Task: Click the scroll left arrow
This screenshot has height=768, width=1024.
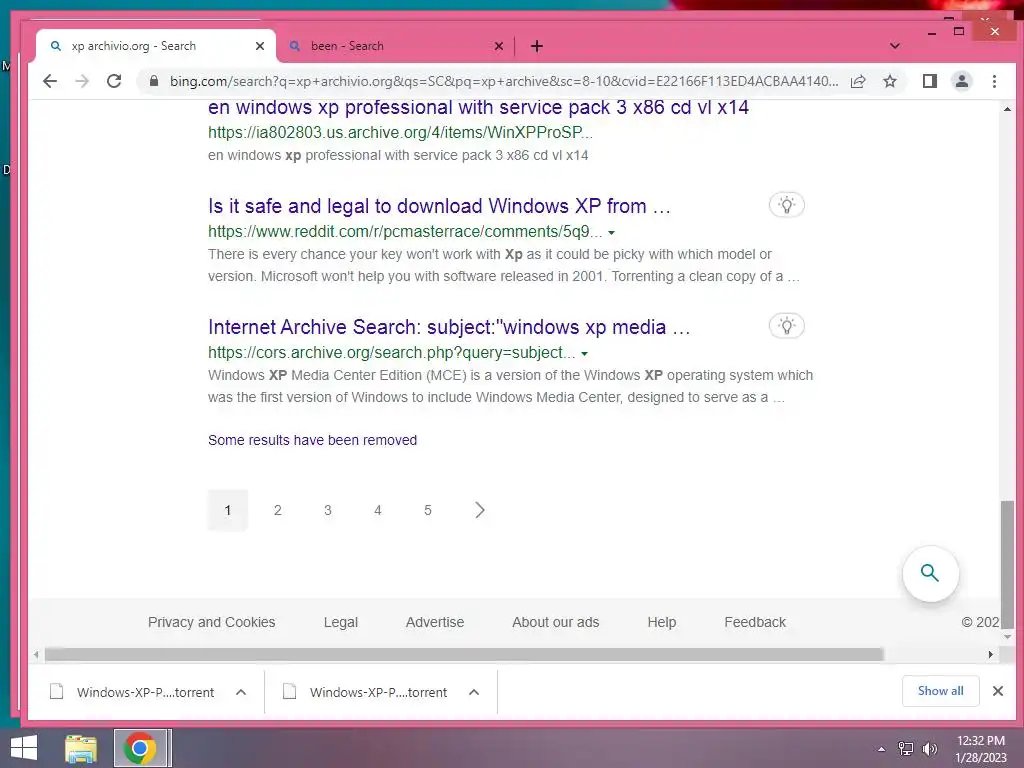Action: click(36, 654)
